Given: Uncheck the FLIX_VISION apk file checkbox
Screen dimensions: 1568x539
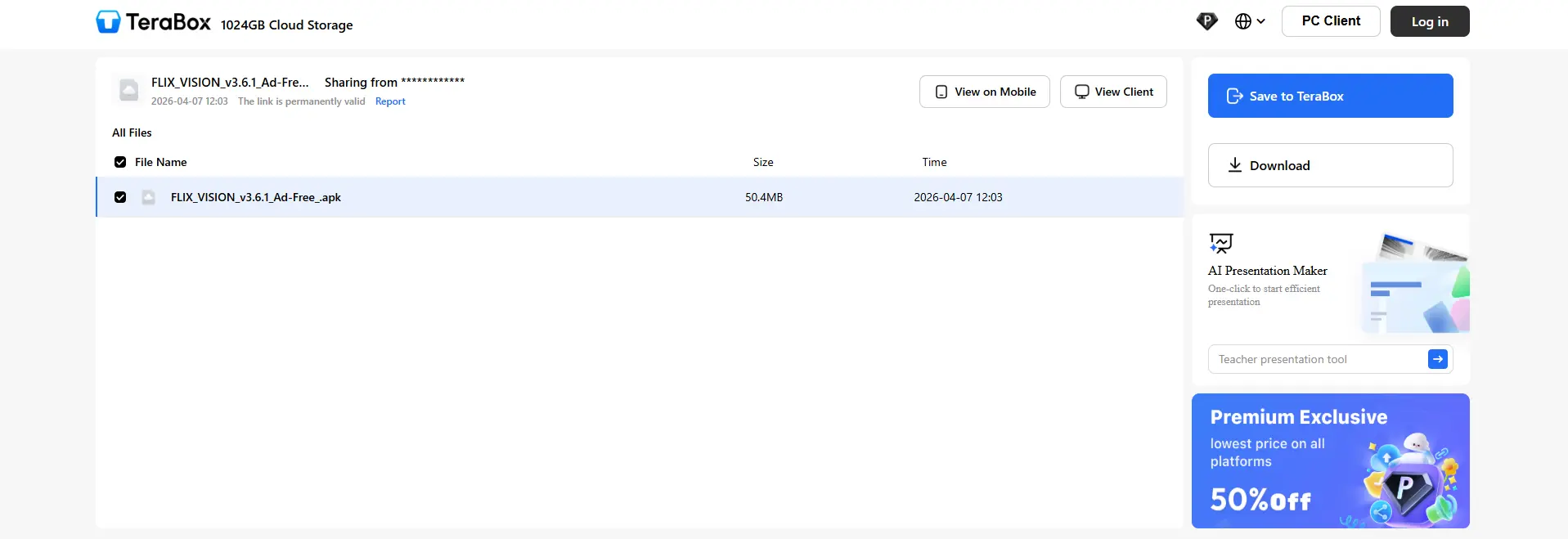Looking at the screenshot, I should 120,197.
